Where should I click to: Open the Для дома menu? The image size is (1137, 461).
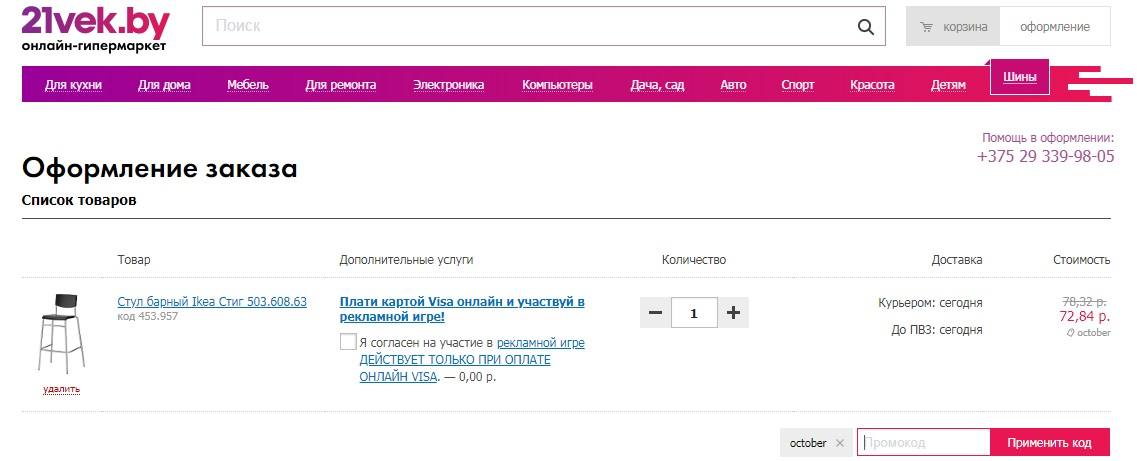click(x=165, y=85)
